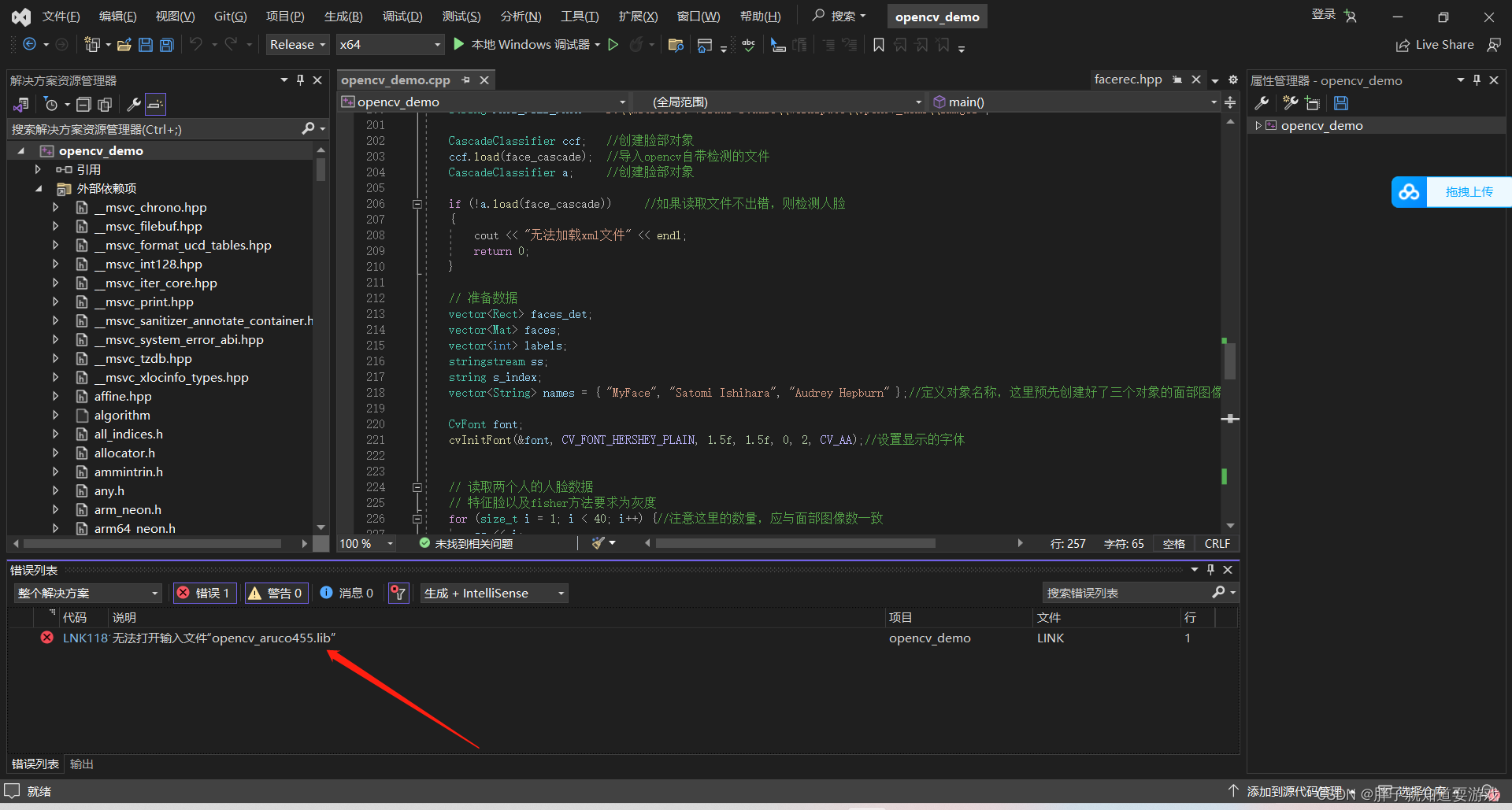Click the split editor window icon
The width and height of the screenshot is (1512, 810).
click(x=1230, y=102)
